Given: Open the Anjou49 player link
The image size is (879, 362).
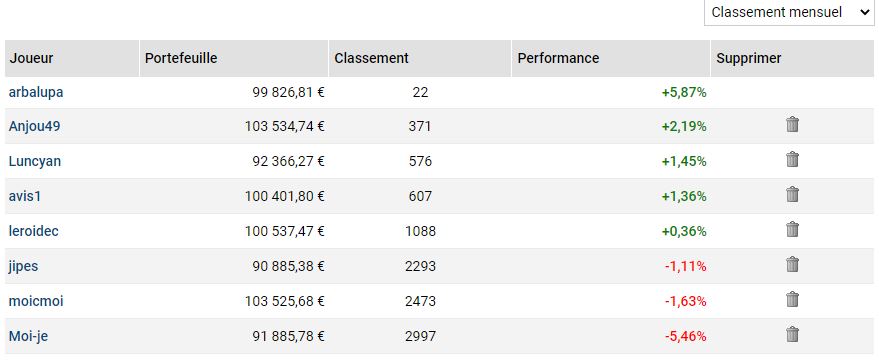Looking at the screenshot, I should pyautogui.click(x=34, y=127).
